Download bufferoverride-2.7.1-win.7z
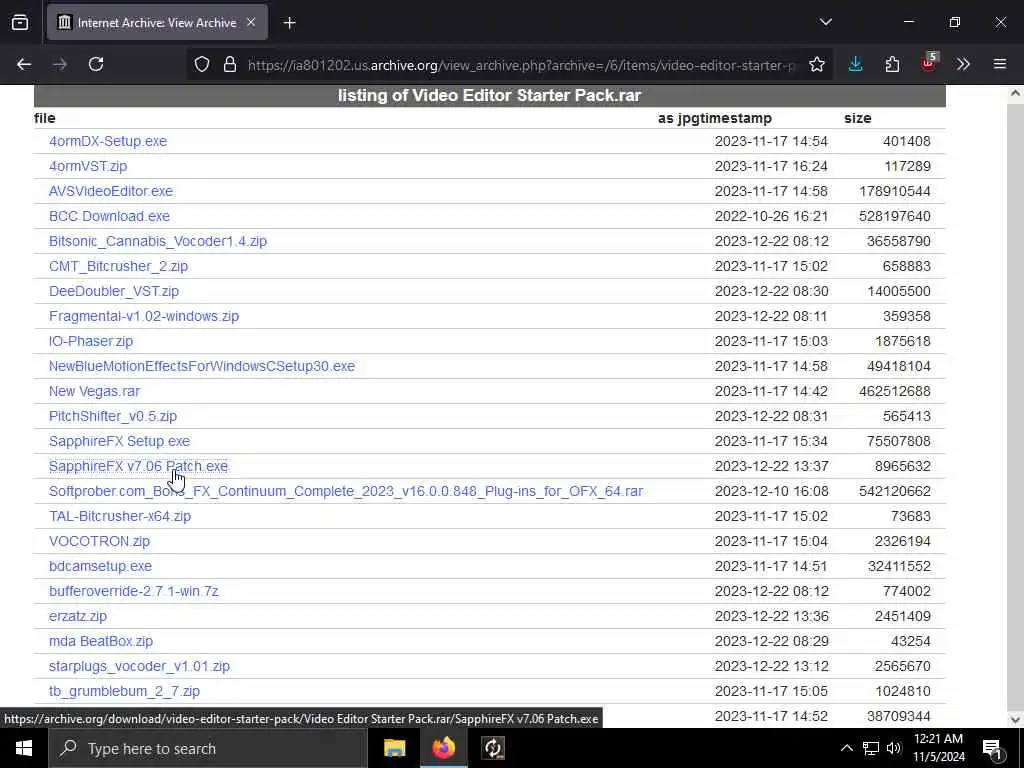The height and width of the screenshot is (768, 1024). 134,591
